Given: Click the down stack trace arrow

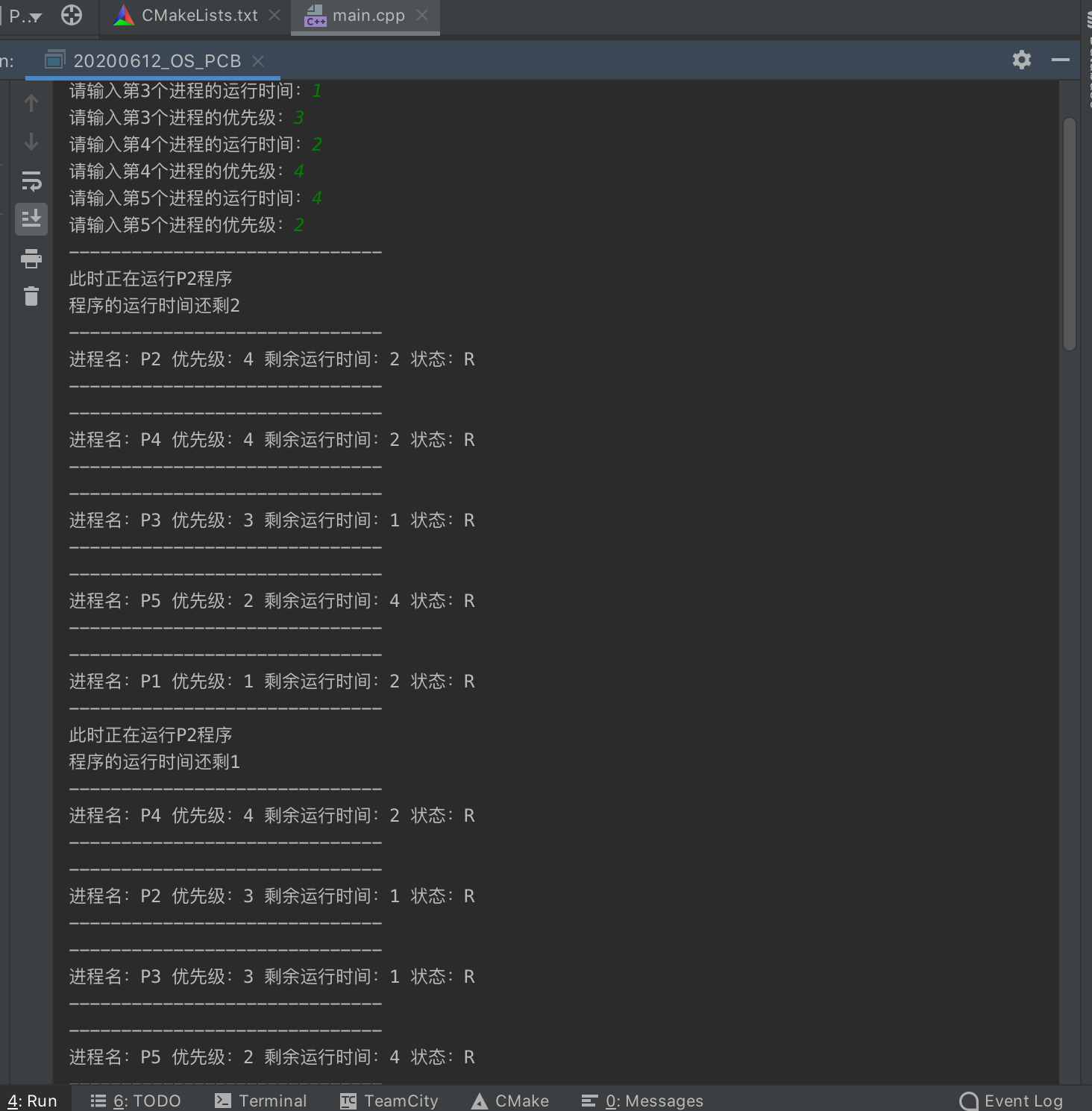Looking at the screenshot, I should click(x=31, y=142).
